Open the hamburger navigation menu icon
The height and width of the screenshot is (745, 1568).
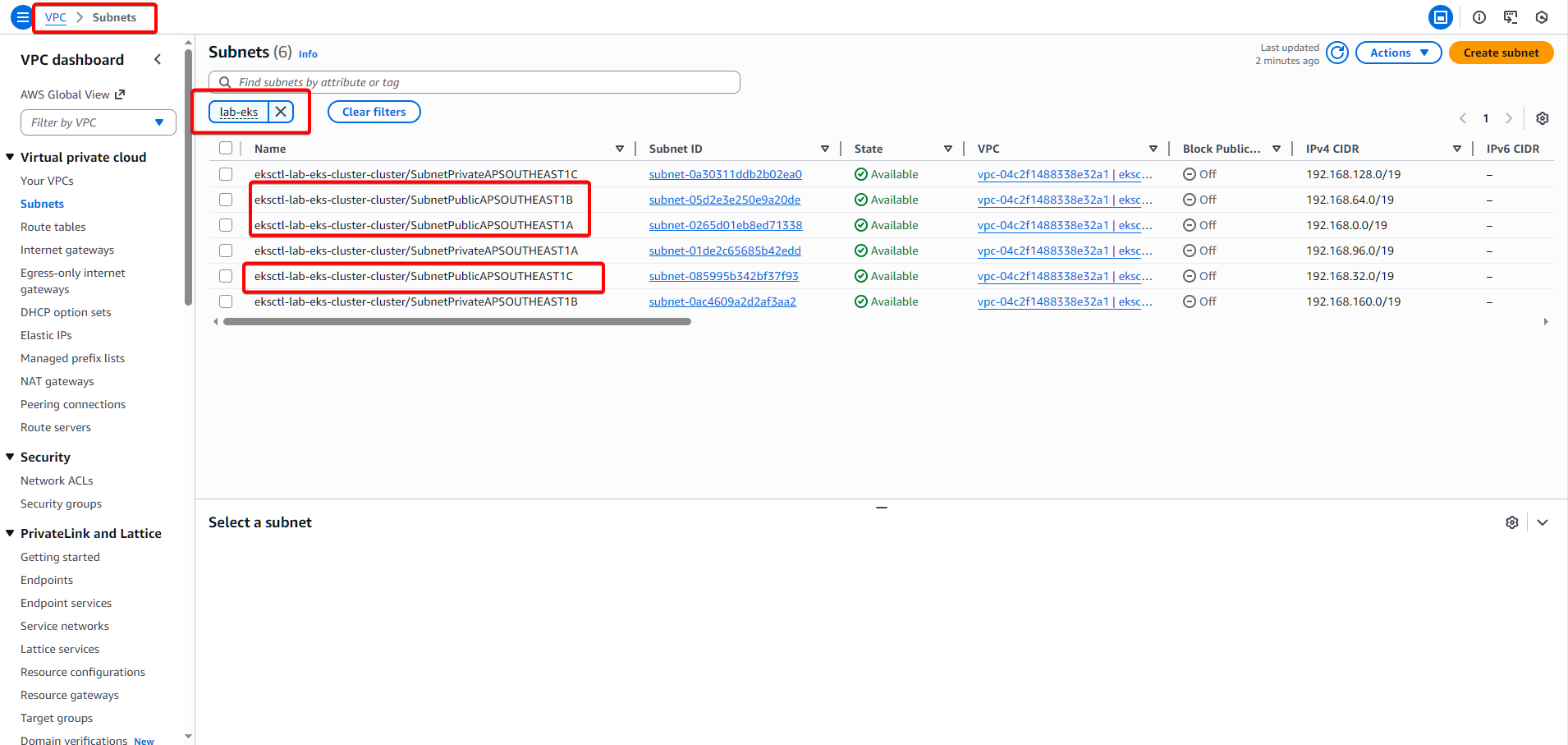[22, 17]
